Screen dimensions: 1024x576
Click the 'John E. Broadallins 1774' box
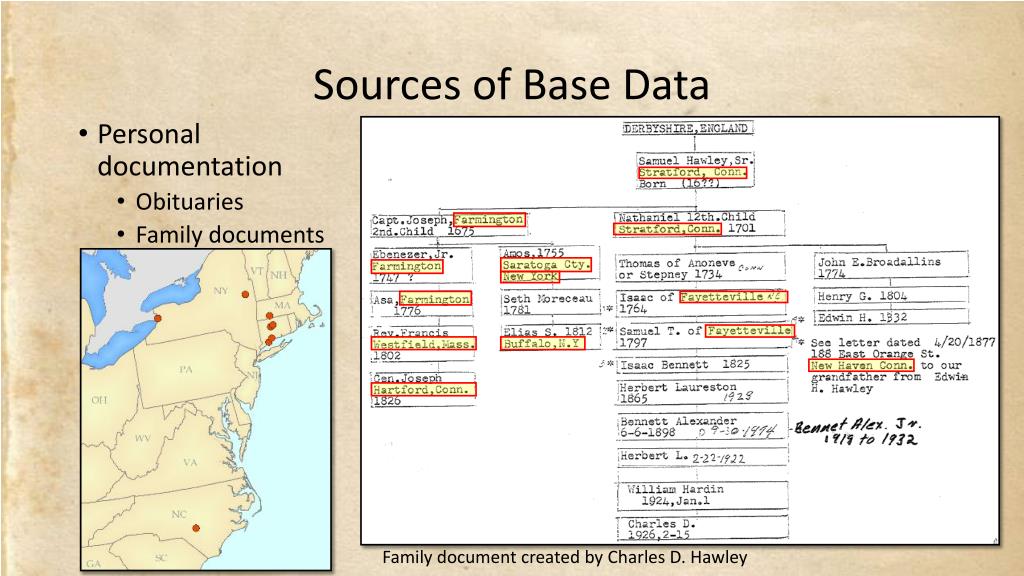[891, 266]
